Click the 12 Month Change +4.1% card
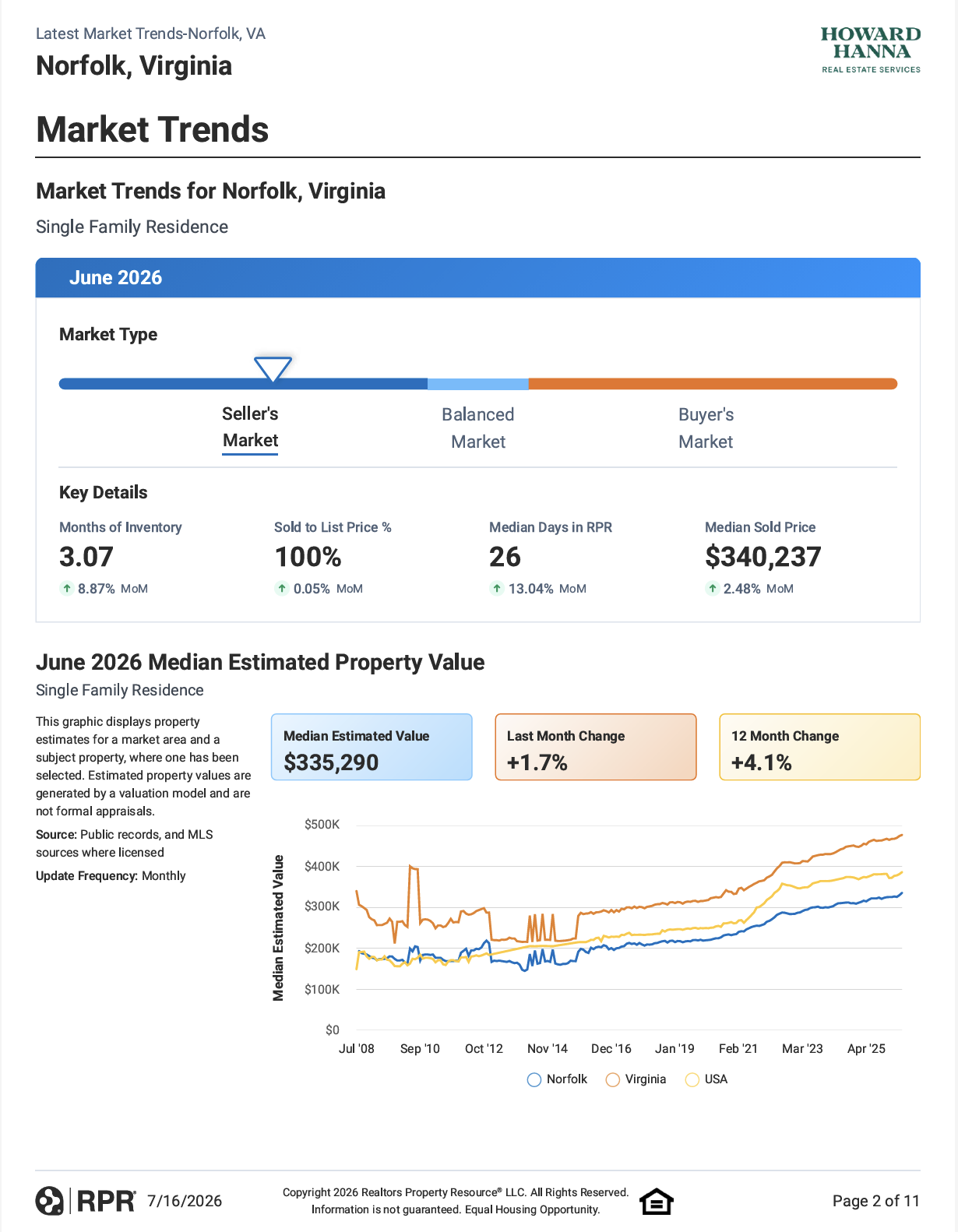 click(x=819, y=747)
